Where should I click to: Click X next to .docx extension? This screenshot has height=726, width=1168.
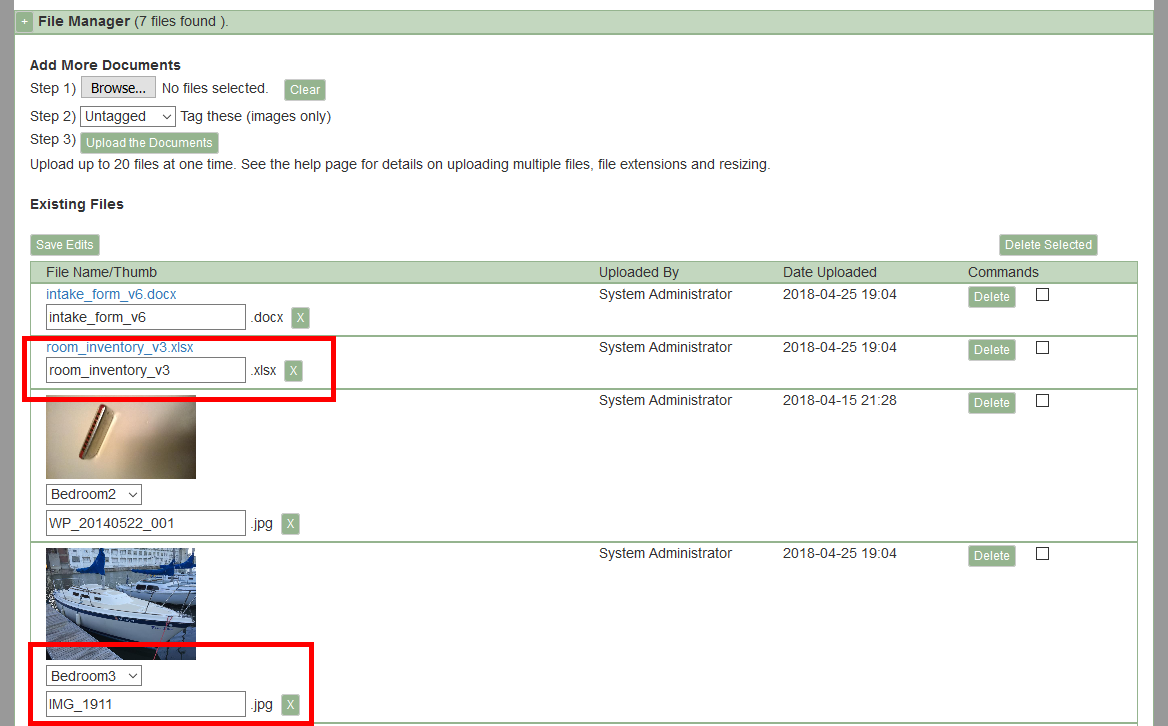(x=300, y=318)
